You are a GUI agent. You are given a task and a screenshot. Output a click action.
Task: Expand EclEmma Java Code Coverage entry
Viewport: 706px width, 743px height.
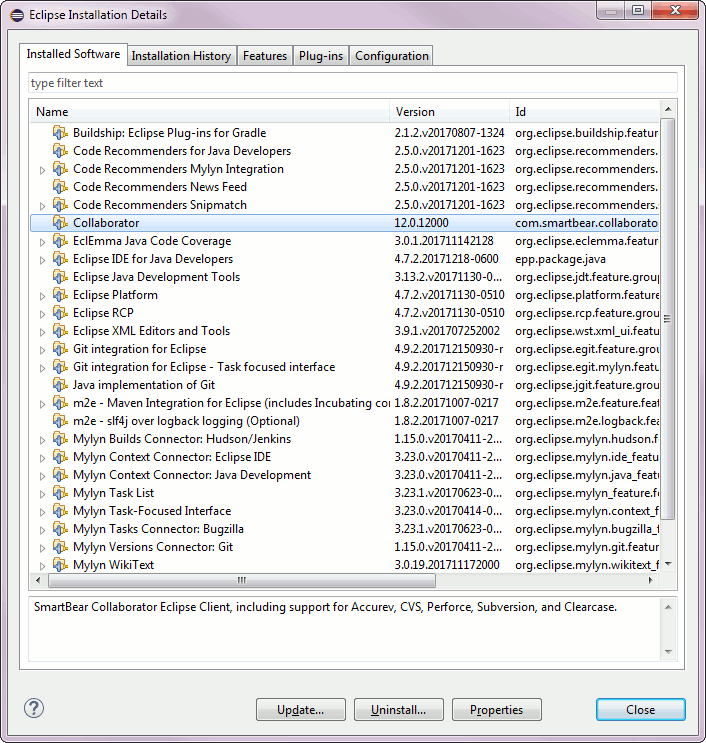click(x=42, y=242)
